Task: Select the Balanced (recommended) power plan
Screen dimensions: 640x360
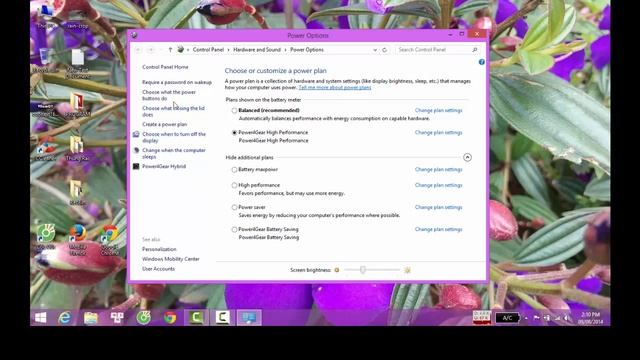Action: pos(234,111)
